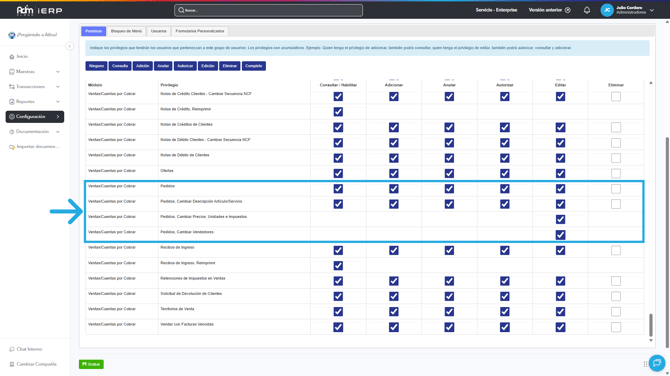Expand the Transacciones menu chevron
The height and width of the screenshot is (376, 670).
(58, 87)
